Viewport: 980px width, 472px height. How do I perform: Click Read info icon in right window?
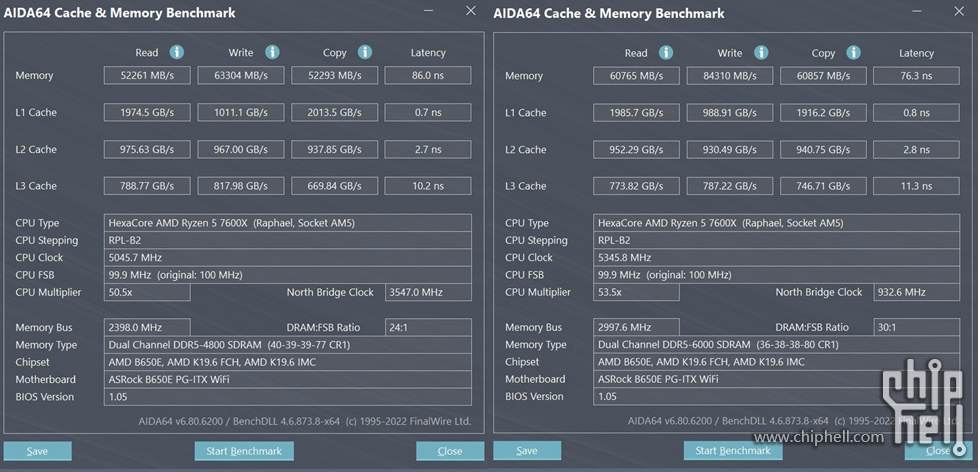(x=666, y=53)
